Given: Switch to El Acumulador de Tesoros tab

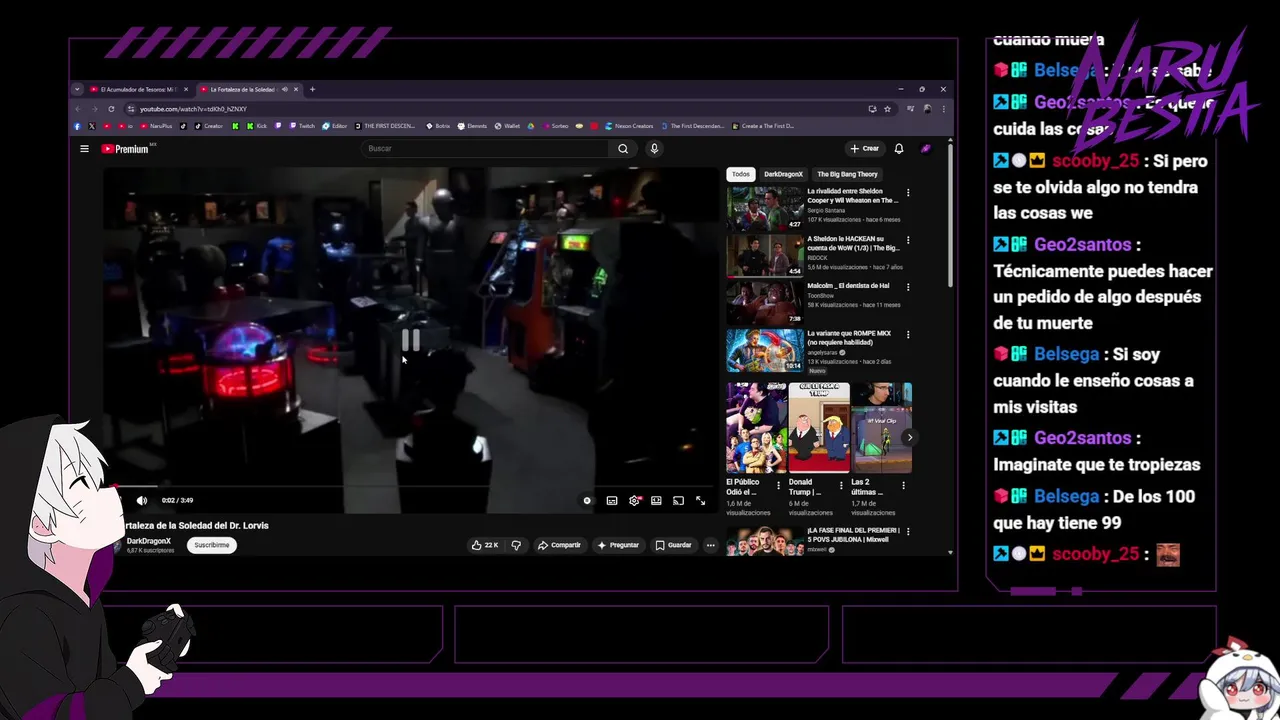Looking at the screenshot, I should click(x=135, y=89).
